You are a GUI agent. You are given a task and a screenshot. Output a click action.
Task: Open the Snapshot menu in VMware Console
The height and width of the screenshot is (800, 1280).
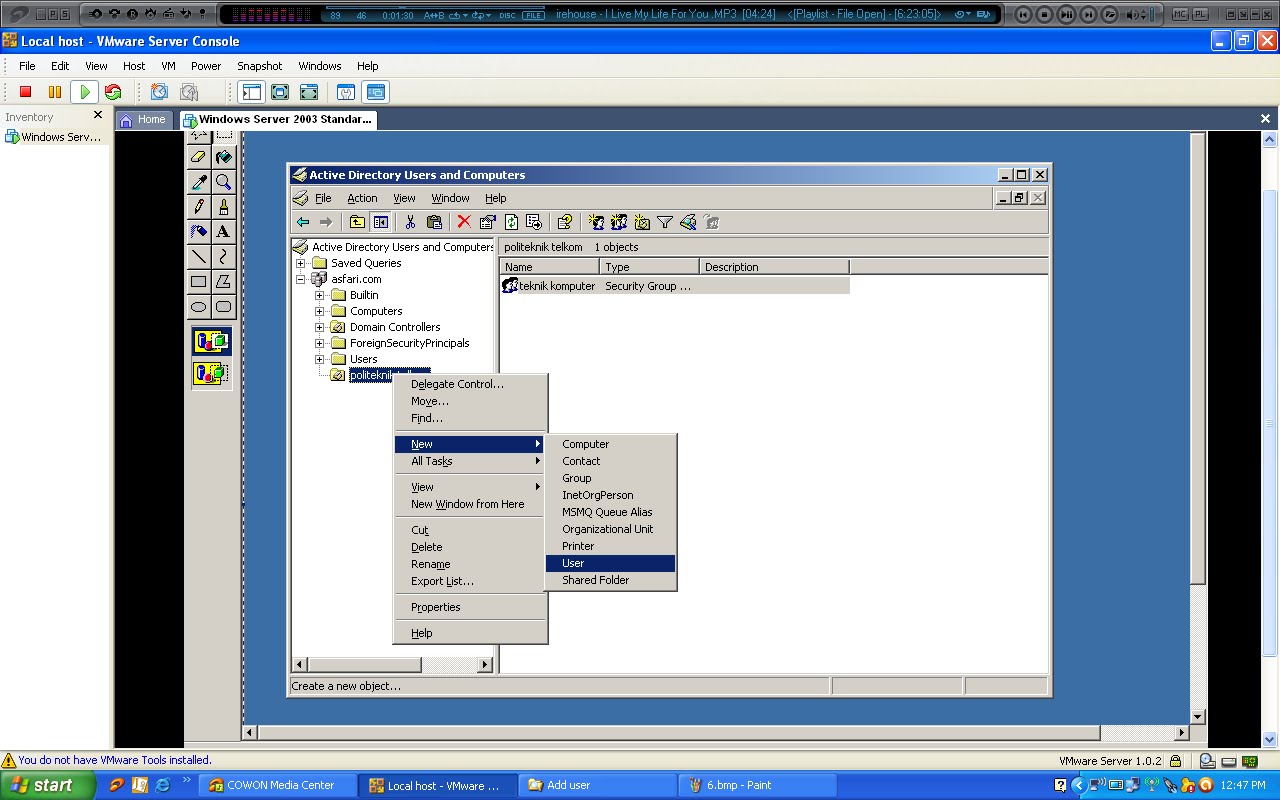[259, 66]
